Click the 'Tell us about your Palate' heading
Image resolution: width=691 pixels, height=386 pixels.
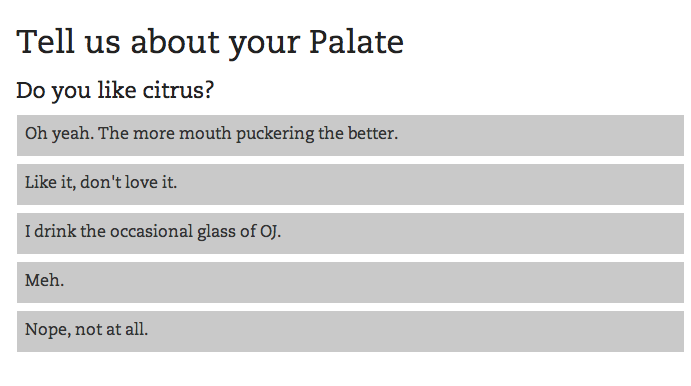pos(210,43)
